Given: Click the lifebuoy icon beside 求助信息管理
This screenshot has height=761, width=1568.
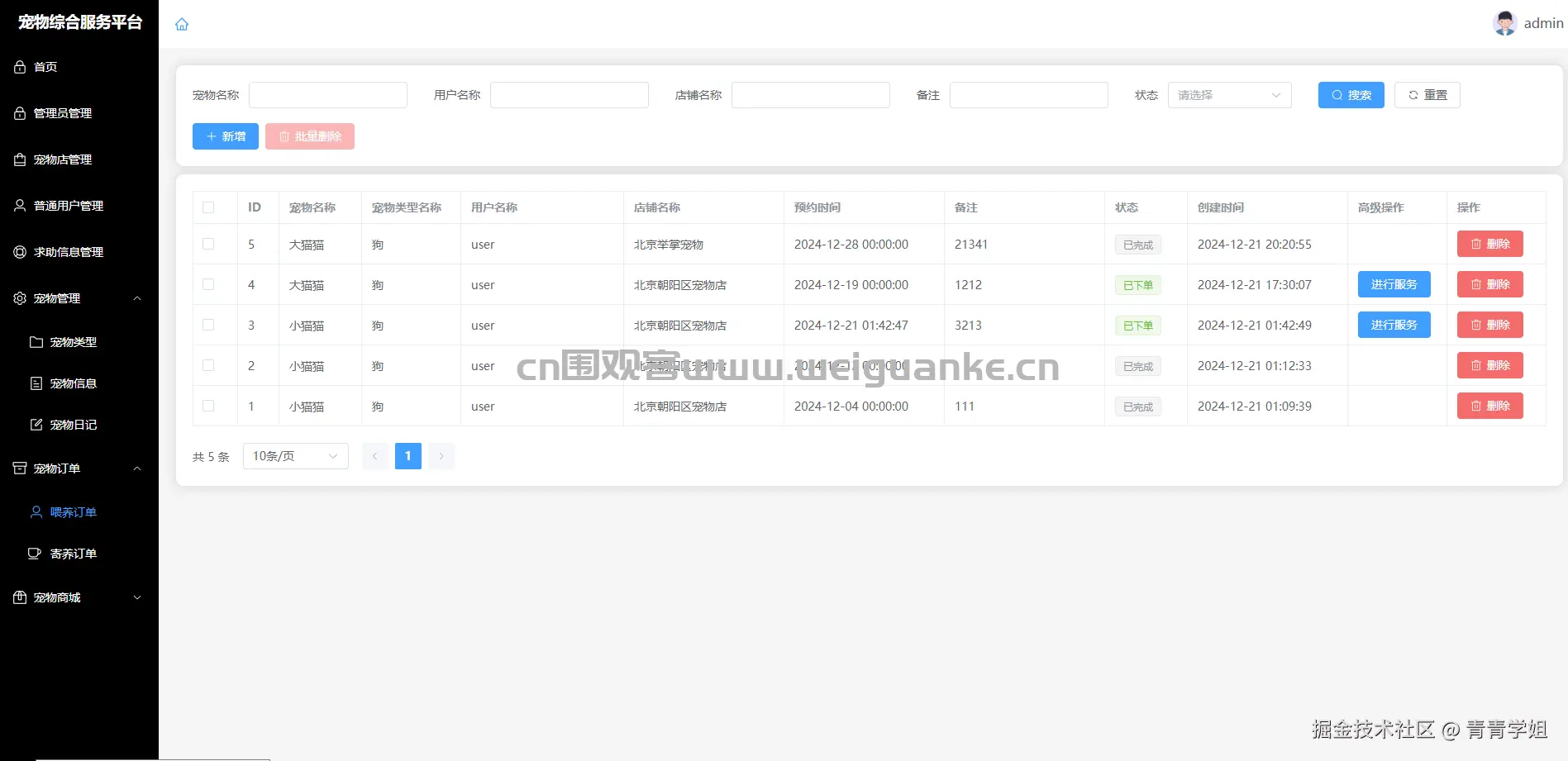Looking at the screenshot, I should 20,252.
